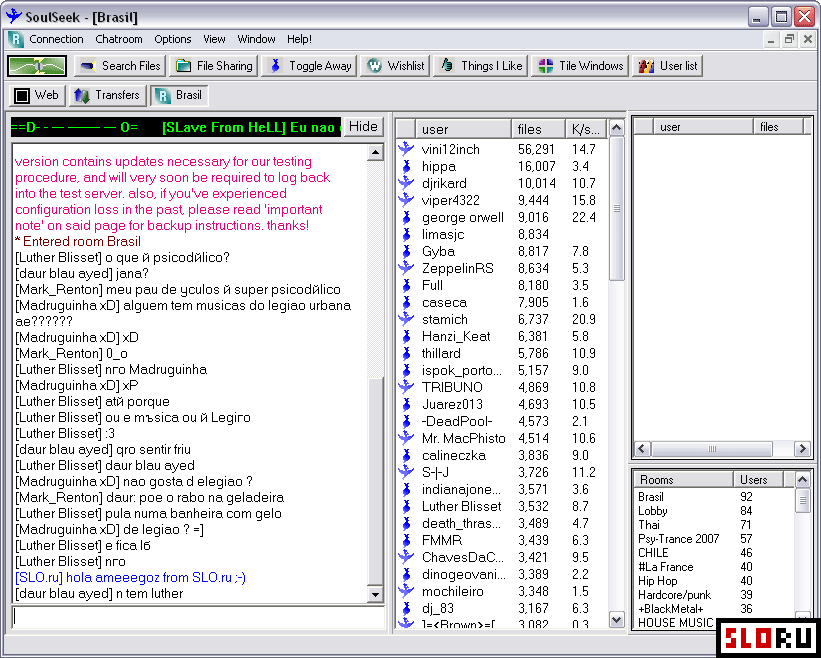The image size is (821, 658).
Task: Click Tile Windows button
Action: click(580, 66)
